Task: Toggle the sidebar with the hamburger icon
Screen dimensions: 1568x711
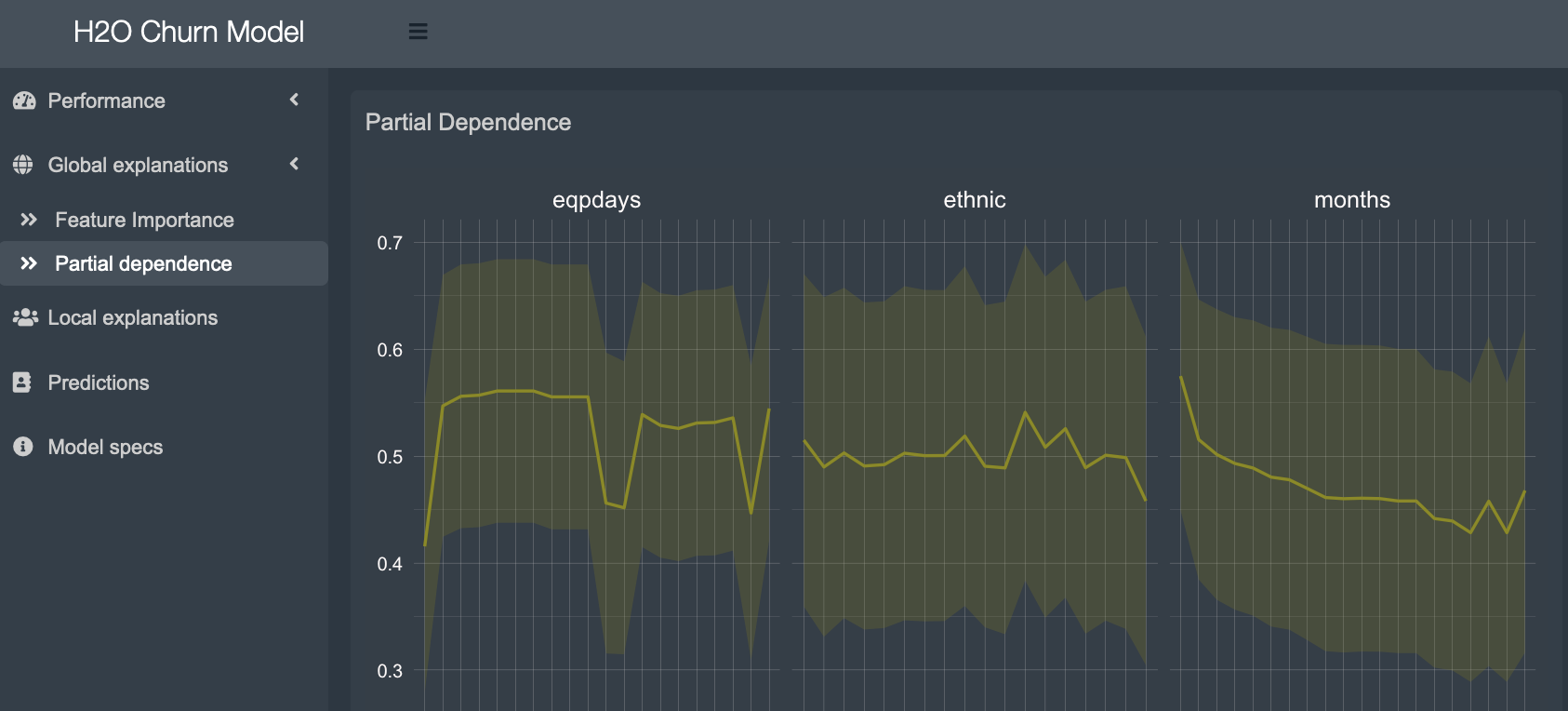Action: [x=419, y=32]
